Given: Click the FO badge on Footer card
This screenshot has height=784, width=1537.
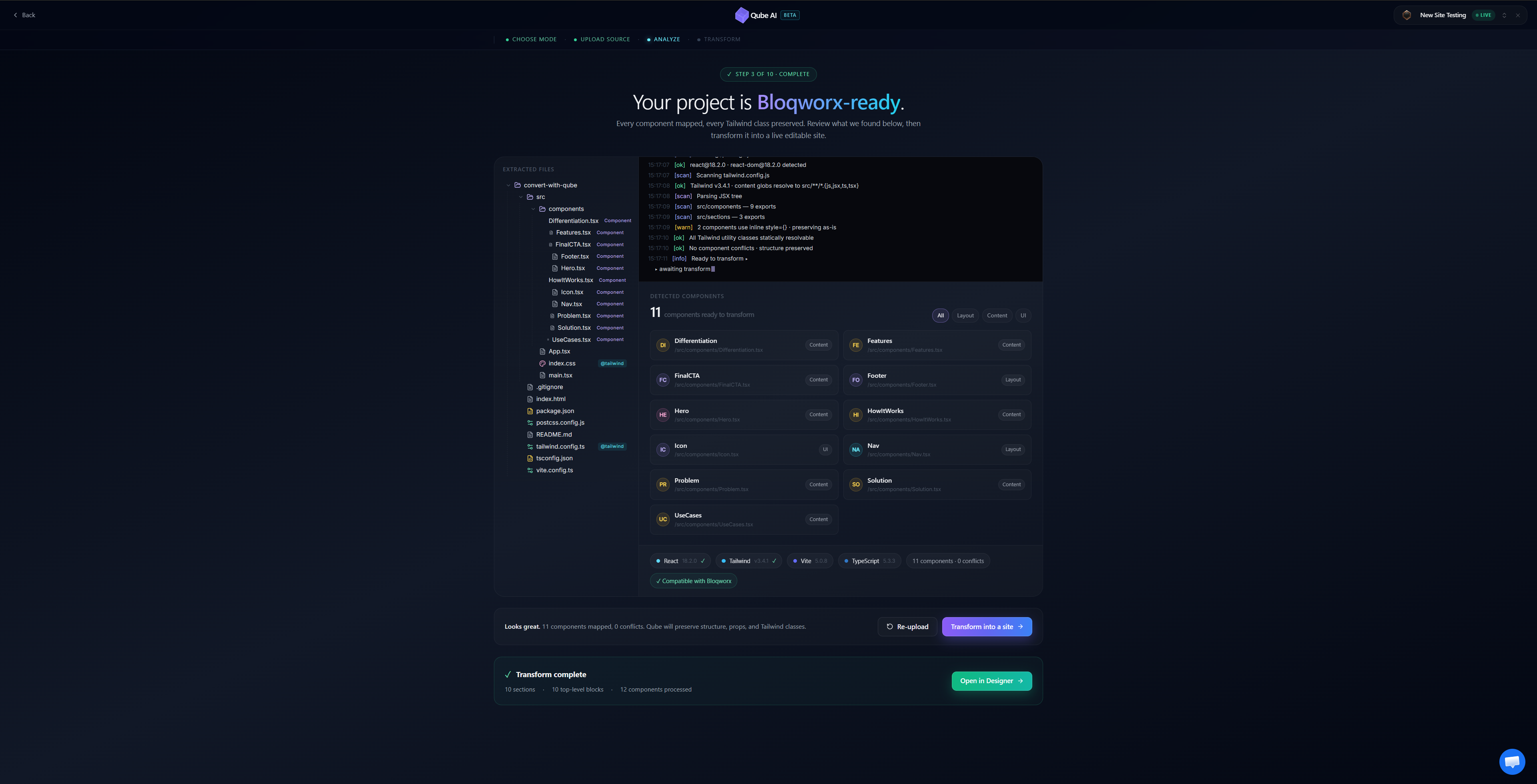Looking at the screenshot, I should click(x=856, y=380).
